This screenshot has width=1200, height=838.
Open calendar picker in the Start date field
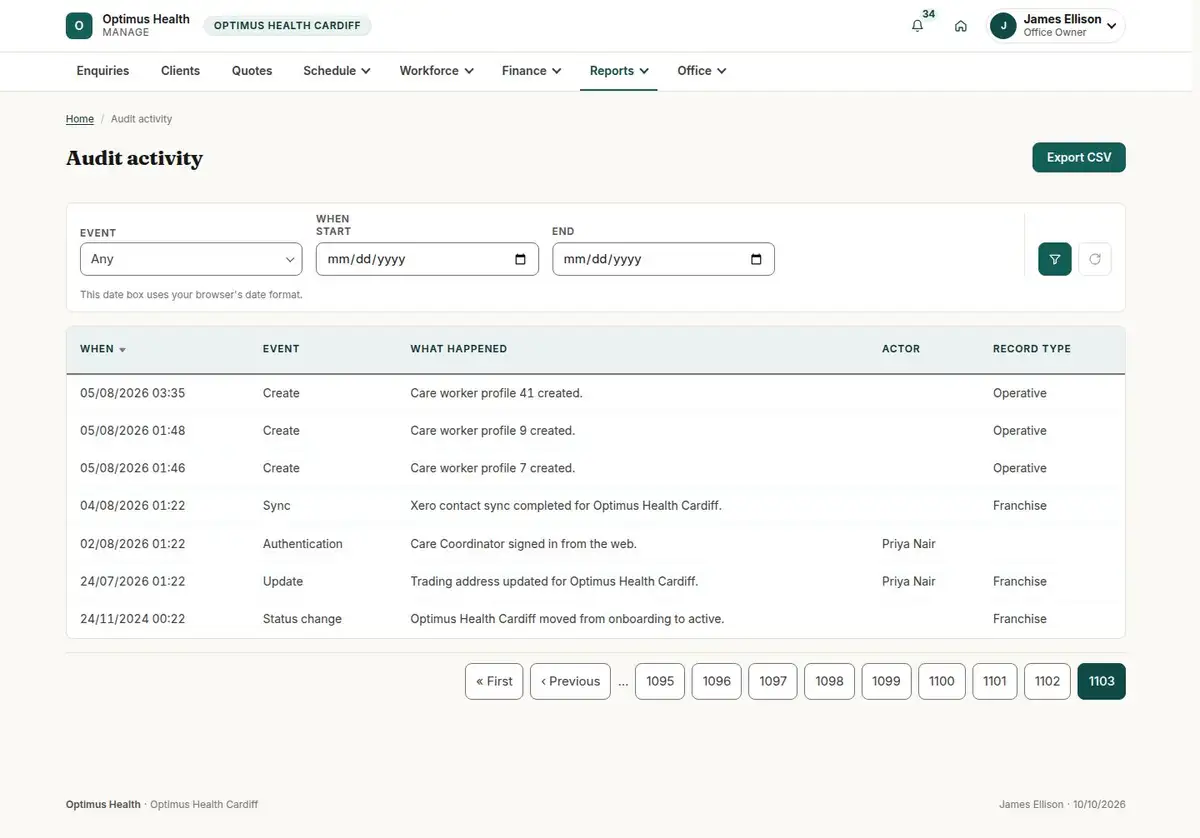(520, 259)
